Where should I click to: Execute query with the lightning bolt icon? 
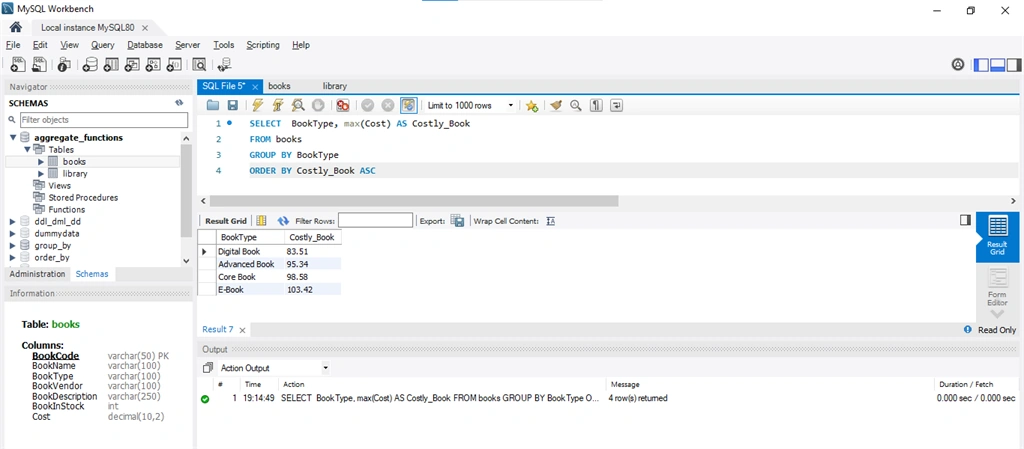[x=257, y=105]
